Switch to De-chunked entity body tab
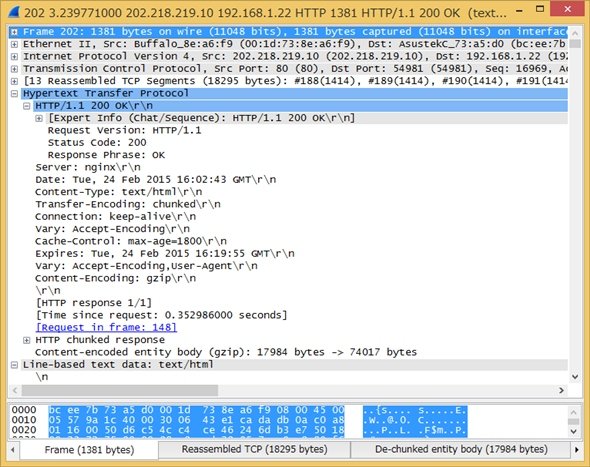This screenshot has width=590, height=467. pos(461,449)
